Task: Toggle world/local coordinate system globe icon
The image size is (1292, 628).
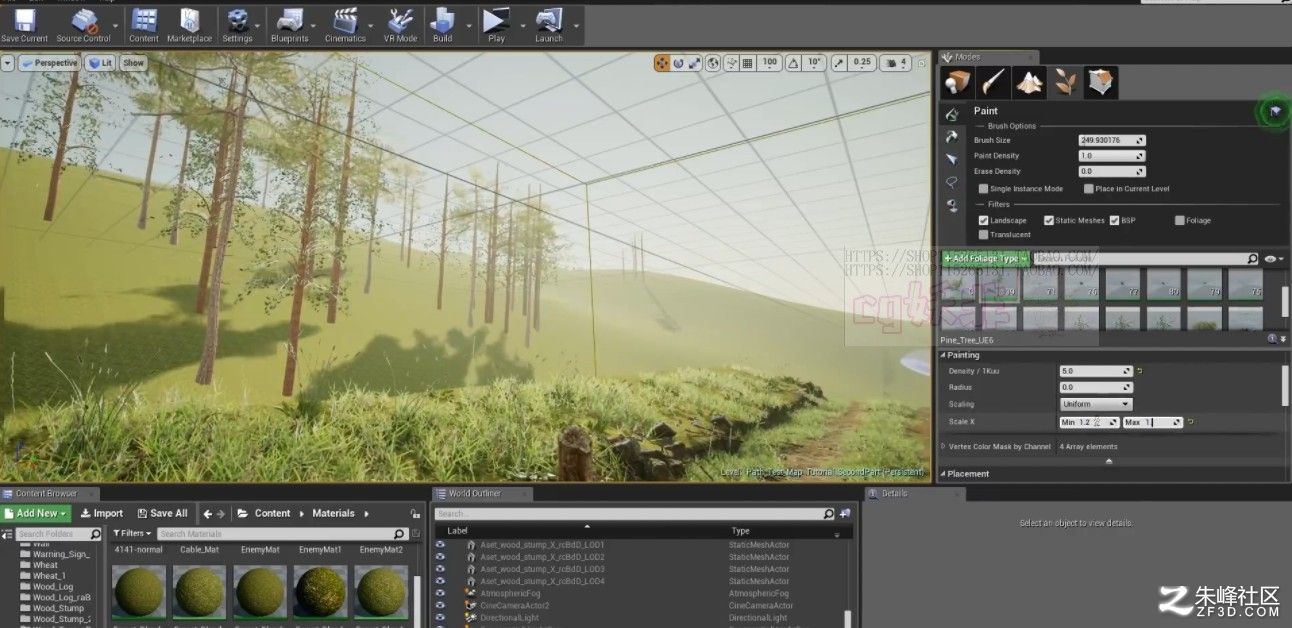Action: point(713,63)
